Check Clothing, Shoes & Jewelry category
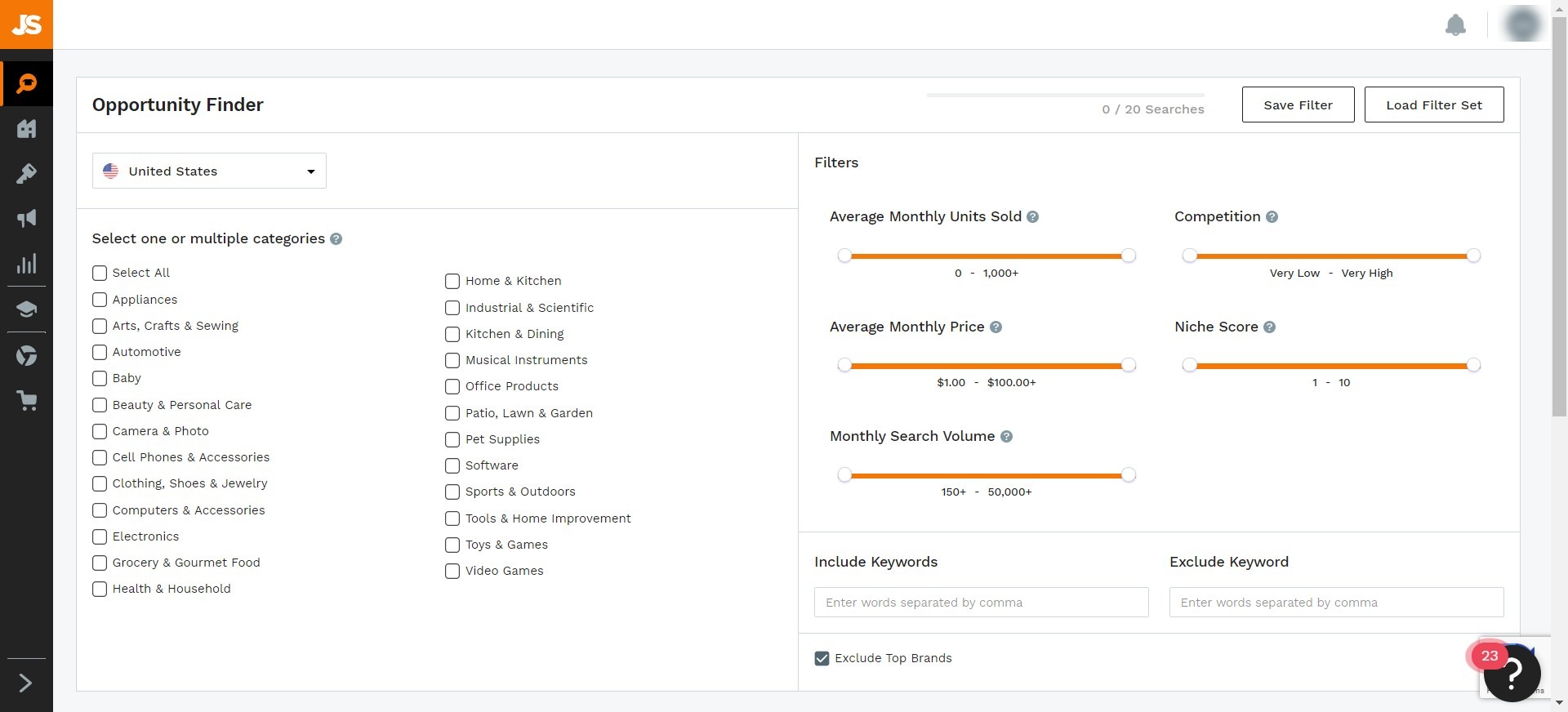The width and height of the screenshot is (1568, 712). point(100,483)
